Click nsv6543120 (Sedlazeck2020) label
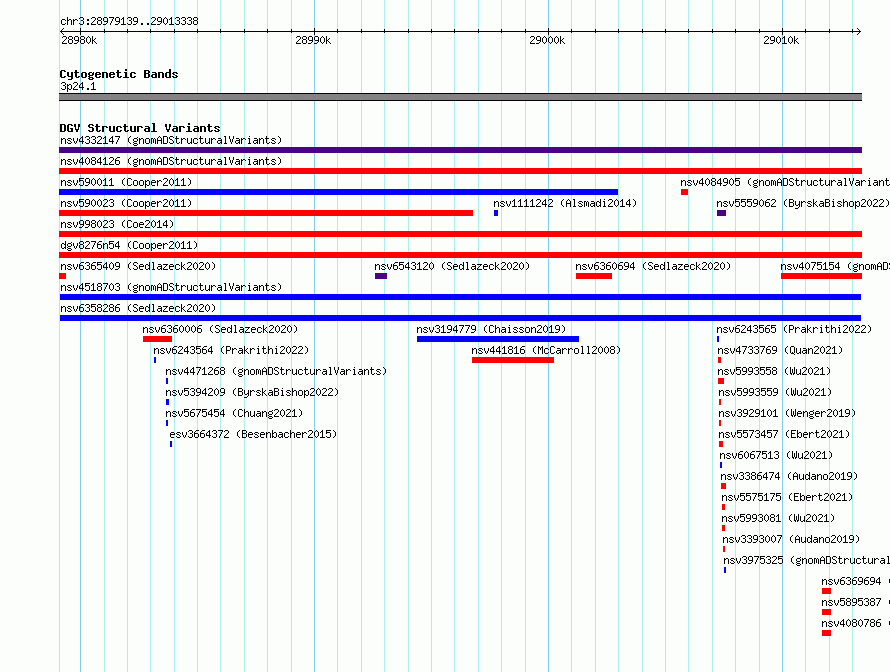The width and height of the screenshot is (890, 672). click(x=452, y=266)
